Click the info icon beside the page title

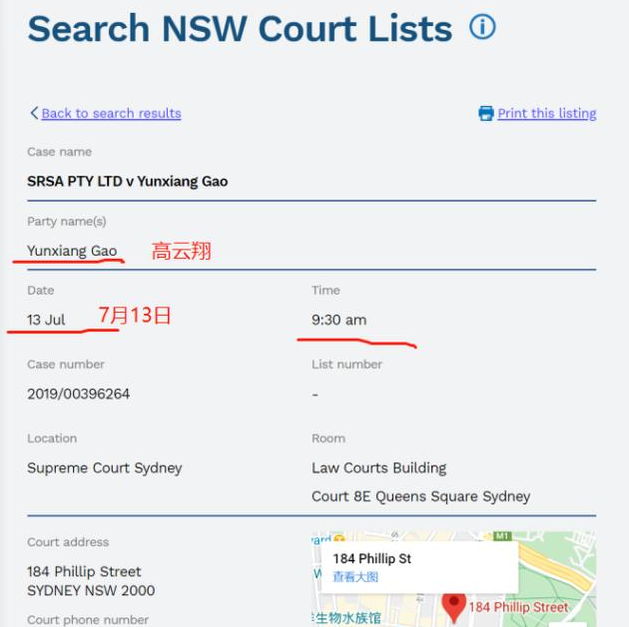pos(482,27)
